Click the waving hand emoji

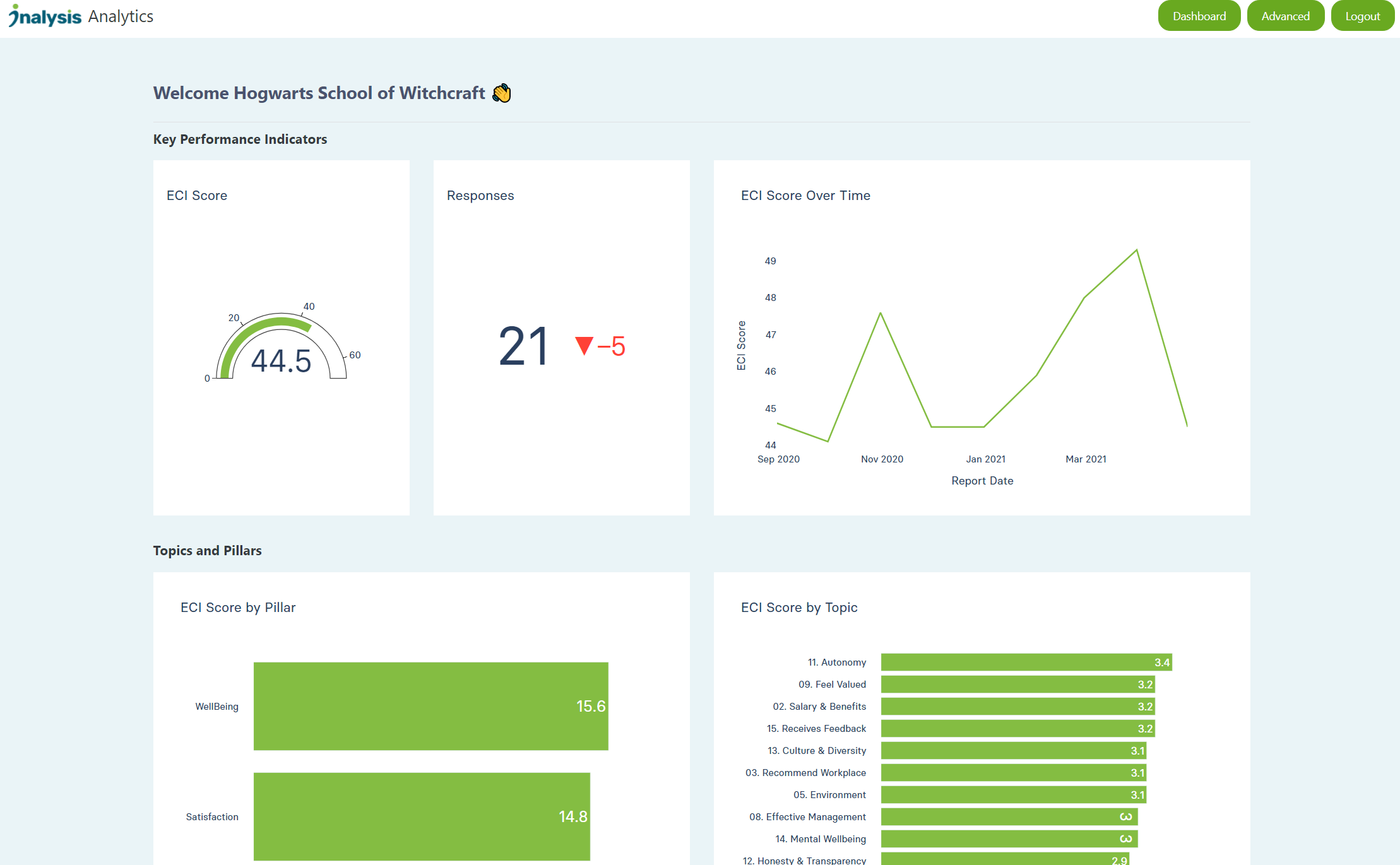(502, 93)
